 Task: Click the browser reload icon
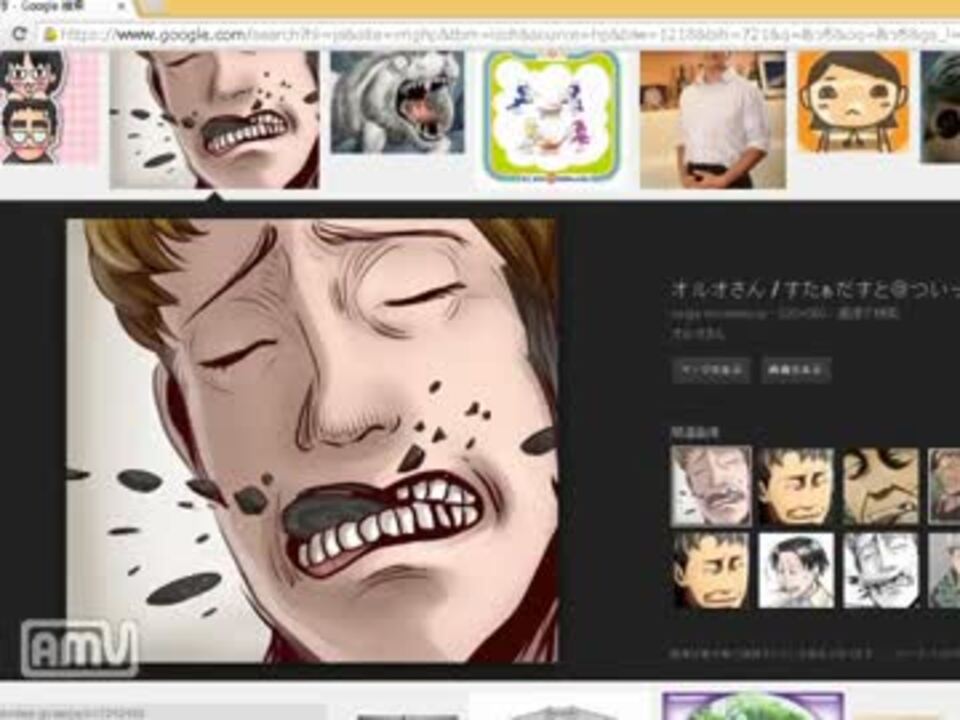click(x=20, y=34)
